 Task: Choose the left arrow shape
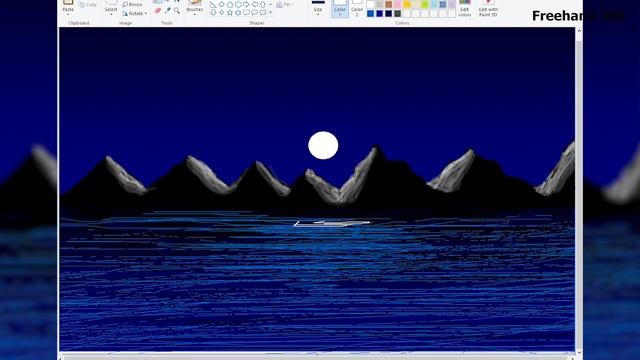click(x=255, y=4)
